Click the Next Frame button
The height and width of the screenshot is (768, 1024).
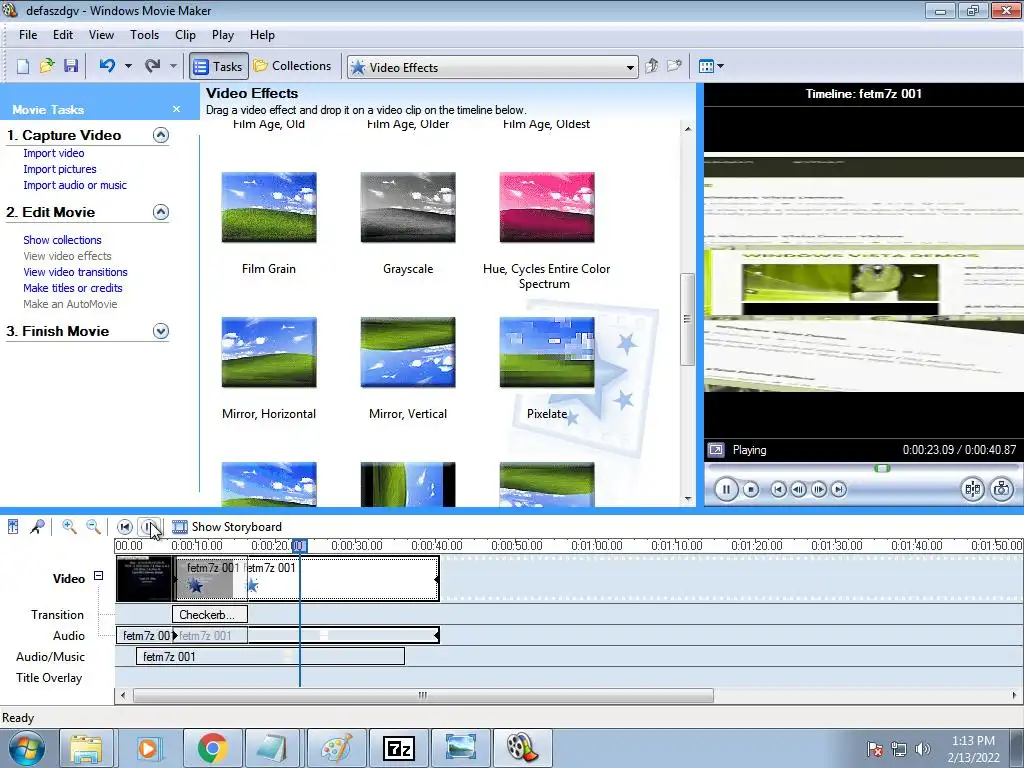pyautogui.click(x=818, y=489)
